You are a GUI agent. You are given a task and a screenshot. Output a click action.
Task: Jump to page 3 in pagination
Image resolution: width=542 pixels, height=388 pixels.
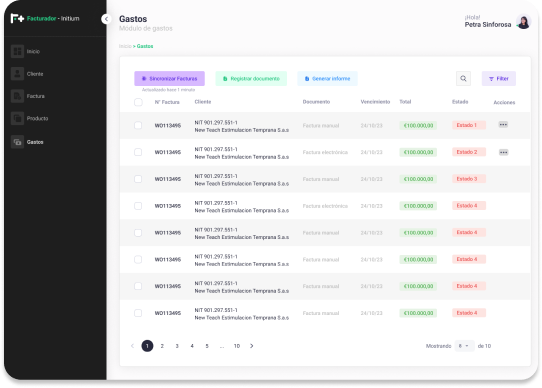[x=177, y=346]
